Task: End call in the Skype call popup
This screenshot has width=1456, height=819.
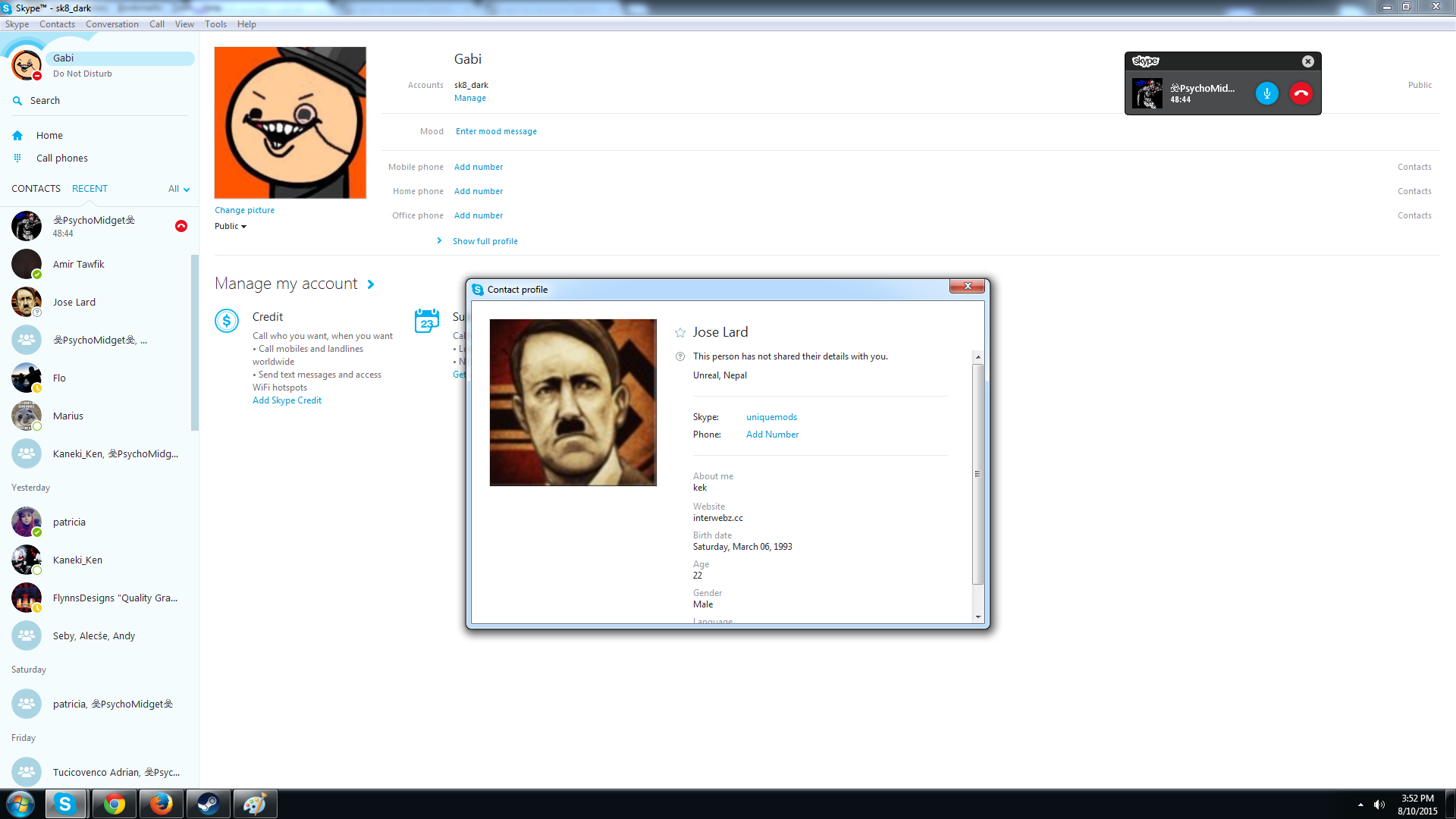Action: click(x=1301, y=93)
